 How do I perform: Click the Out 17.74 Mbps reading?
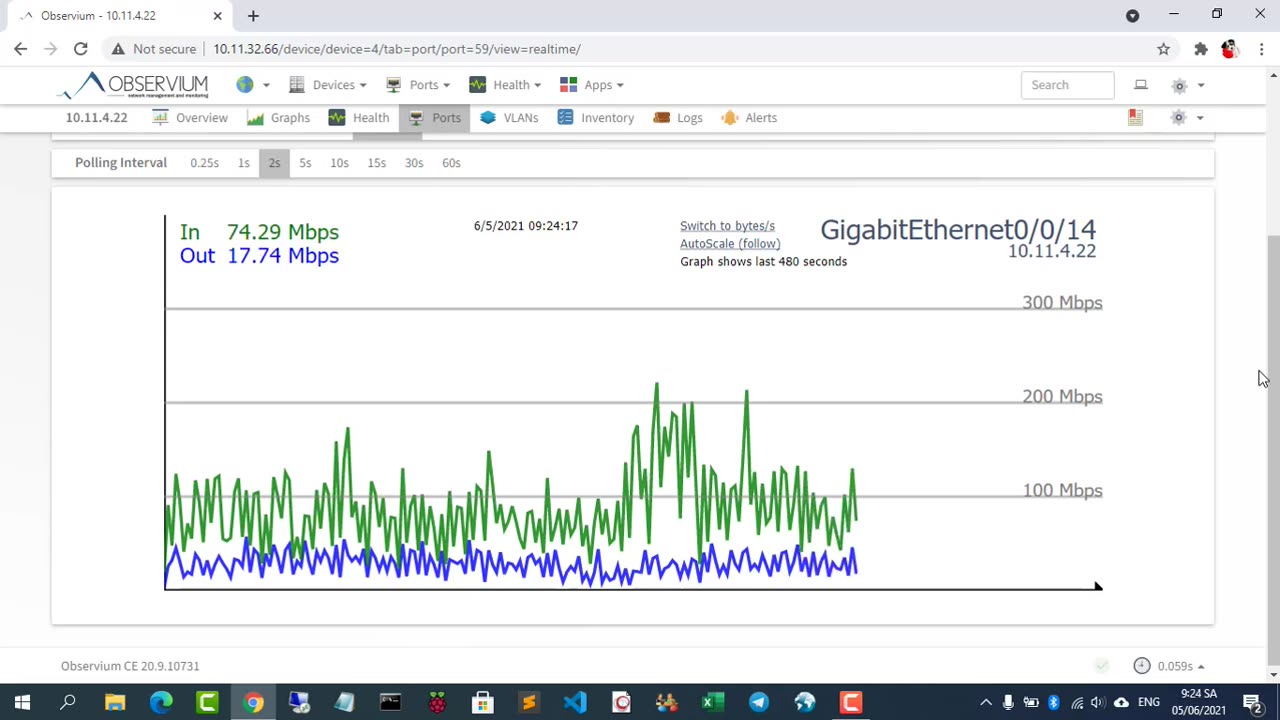259,256
